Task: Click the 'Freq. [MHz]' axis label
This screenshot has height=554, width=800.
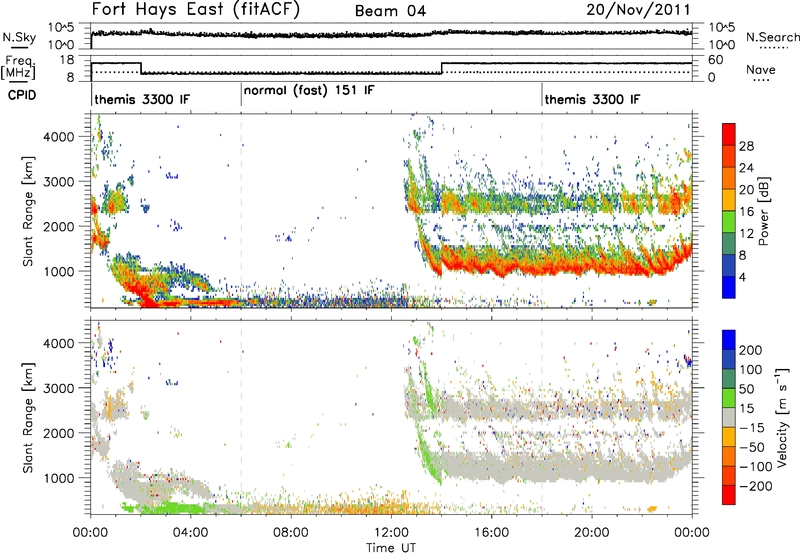Action: [x=18, y=68]
